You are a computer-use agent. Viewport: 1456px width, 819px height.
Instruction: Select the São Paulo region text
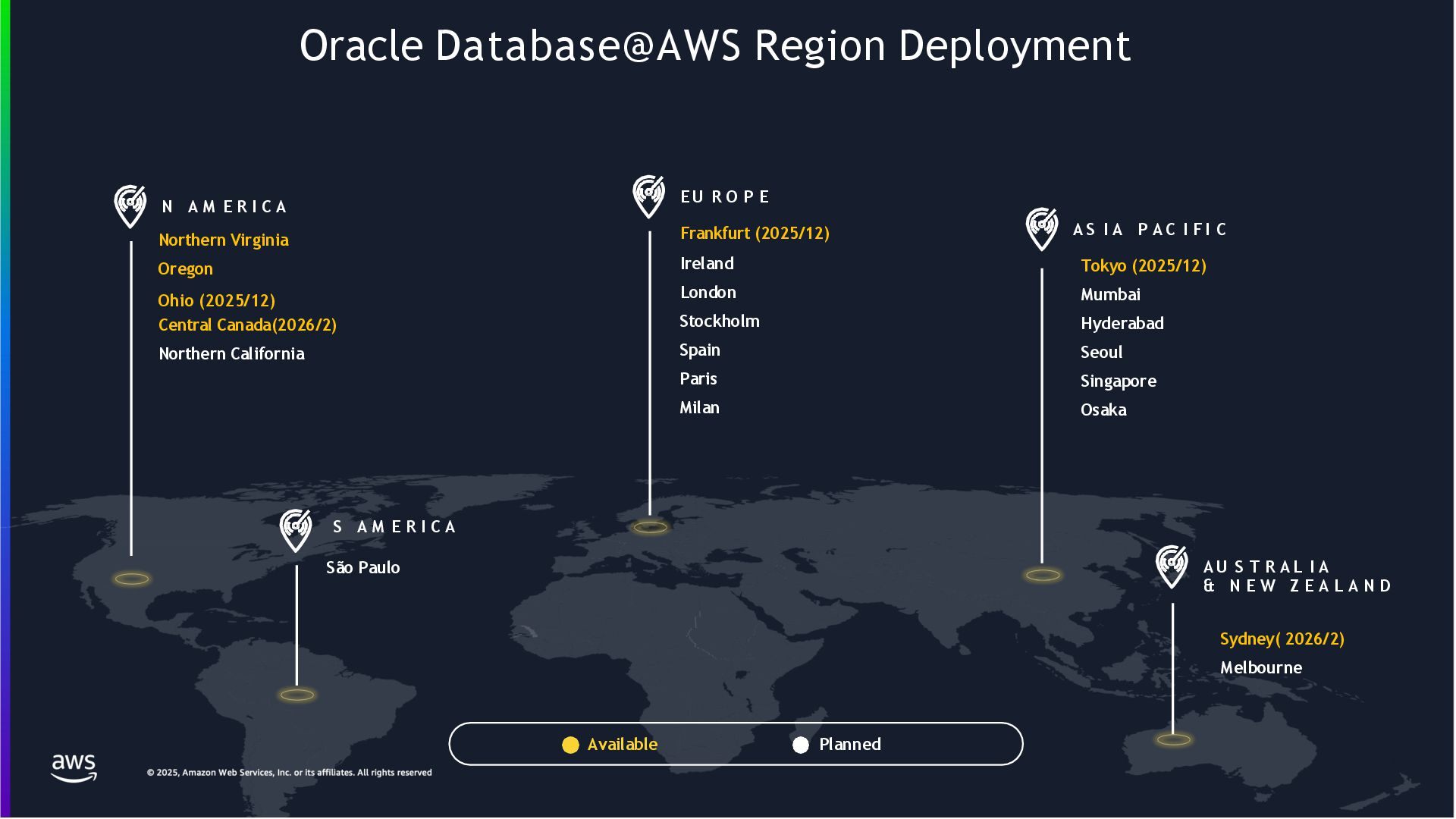[x=362, y=568]
